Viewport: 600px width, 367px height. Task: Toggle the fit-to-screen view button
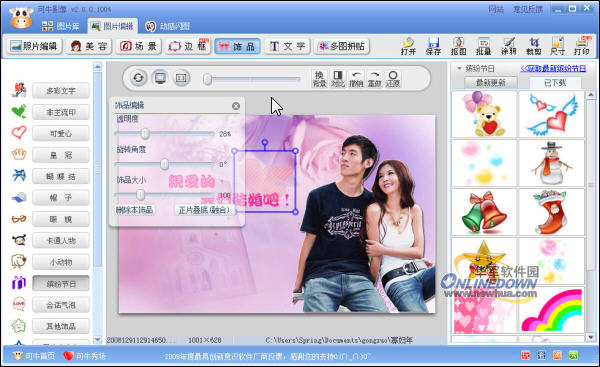(160, 78)
